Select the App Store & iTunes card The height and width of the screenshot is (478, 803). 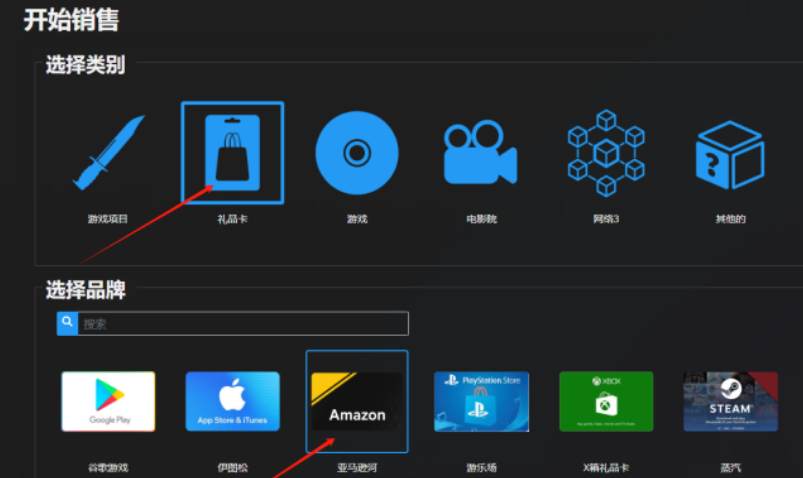click(x=233, y=401)
